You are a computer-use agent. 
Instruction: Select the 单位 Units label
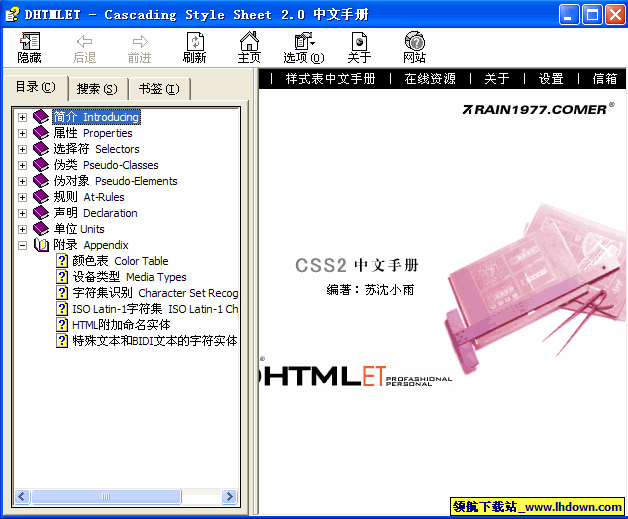pyautogui.click(x=79, y=229)
